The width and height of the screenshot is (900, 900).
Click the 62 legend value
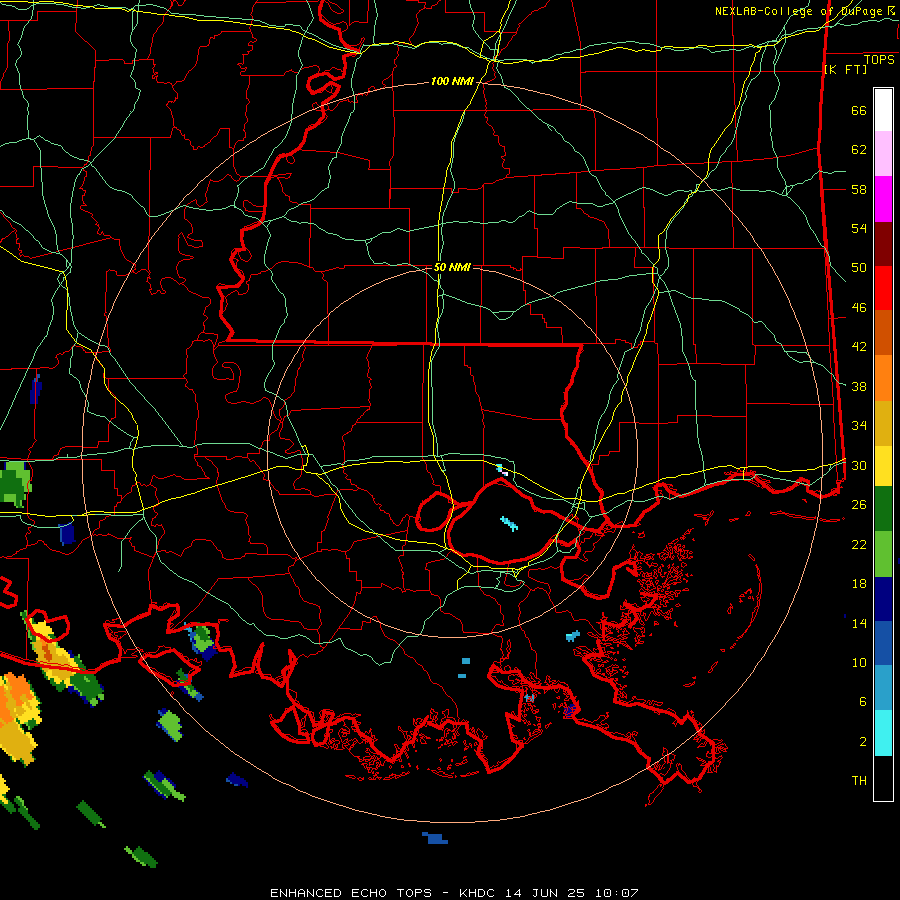point(859,150)
